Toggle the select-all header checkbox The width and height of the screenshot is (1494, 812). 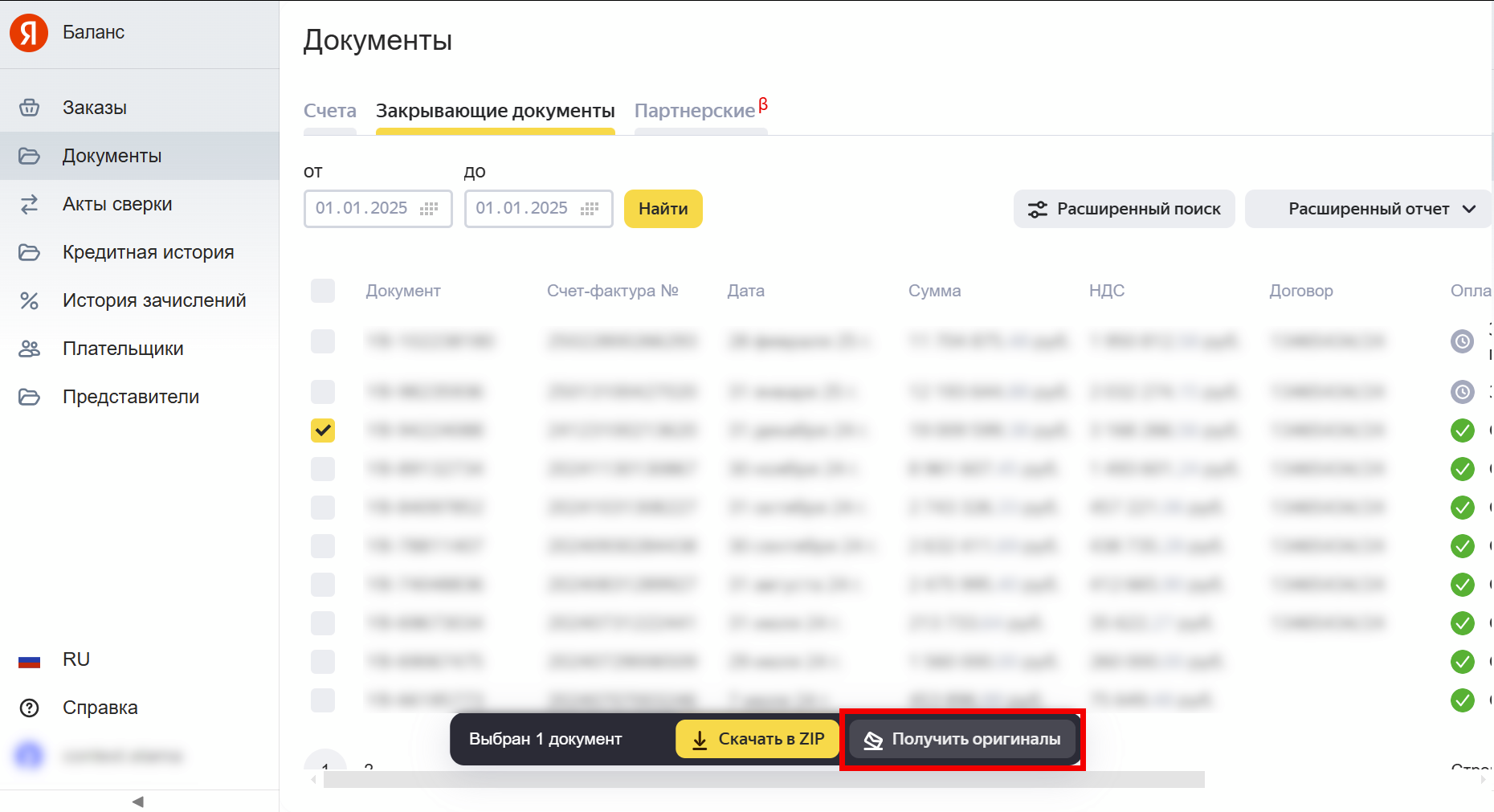[323, 291]
